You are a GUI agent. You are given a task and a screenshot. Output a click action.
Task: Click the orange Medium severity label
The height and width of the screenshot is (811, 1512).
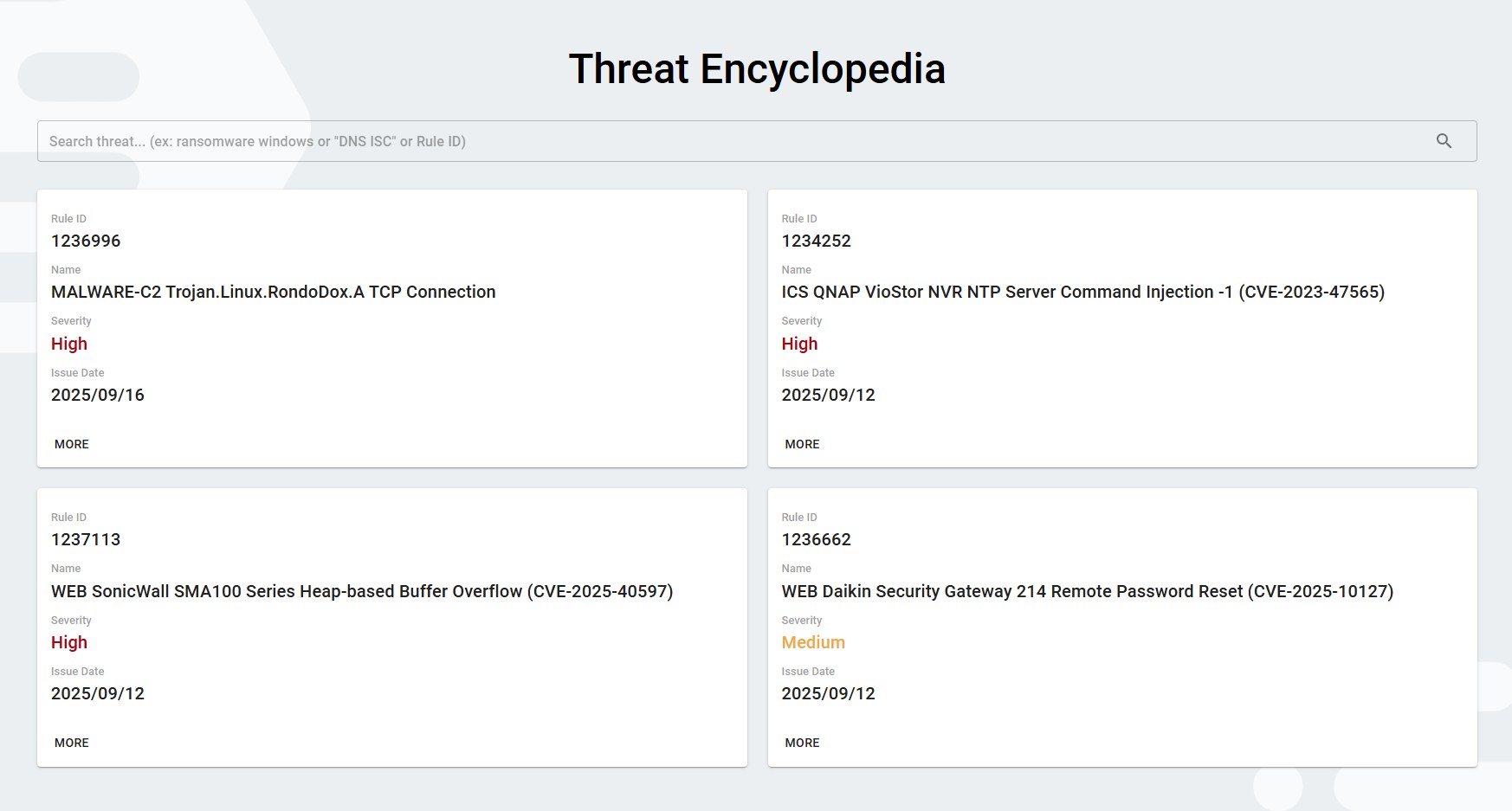pos(812,642)
